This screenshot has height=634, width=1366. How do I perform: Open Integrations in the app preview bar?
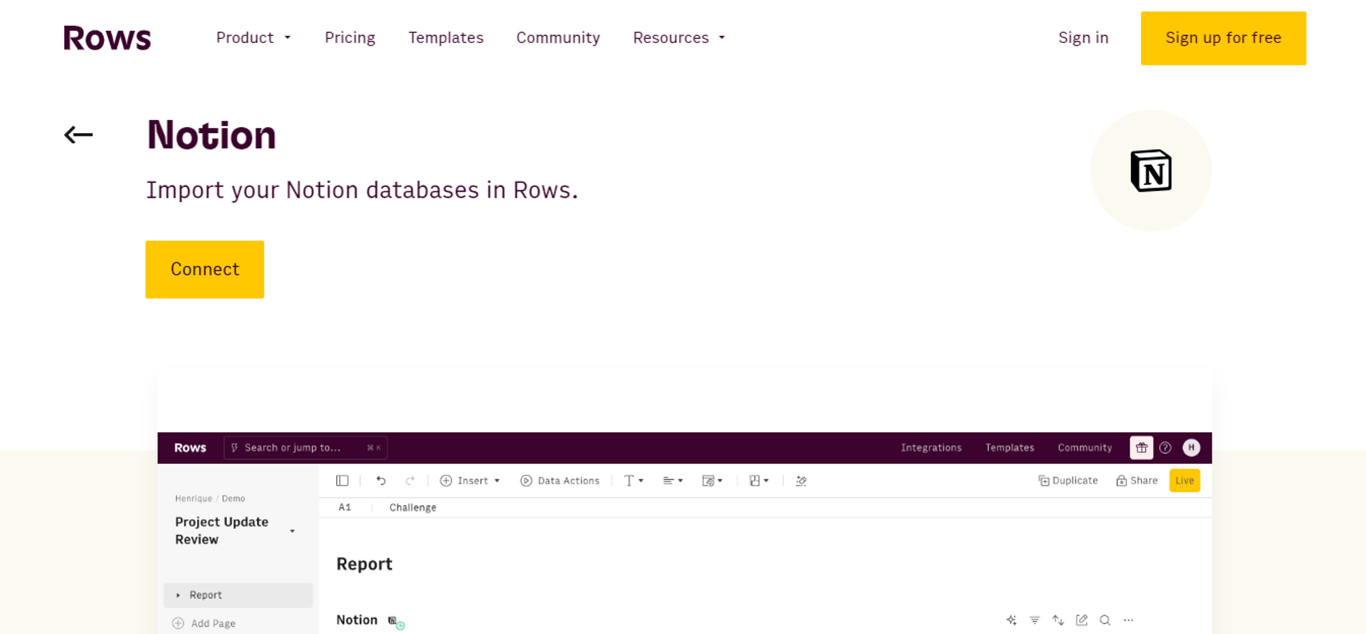(x=931, y=448)
